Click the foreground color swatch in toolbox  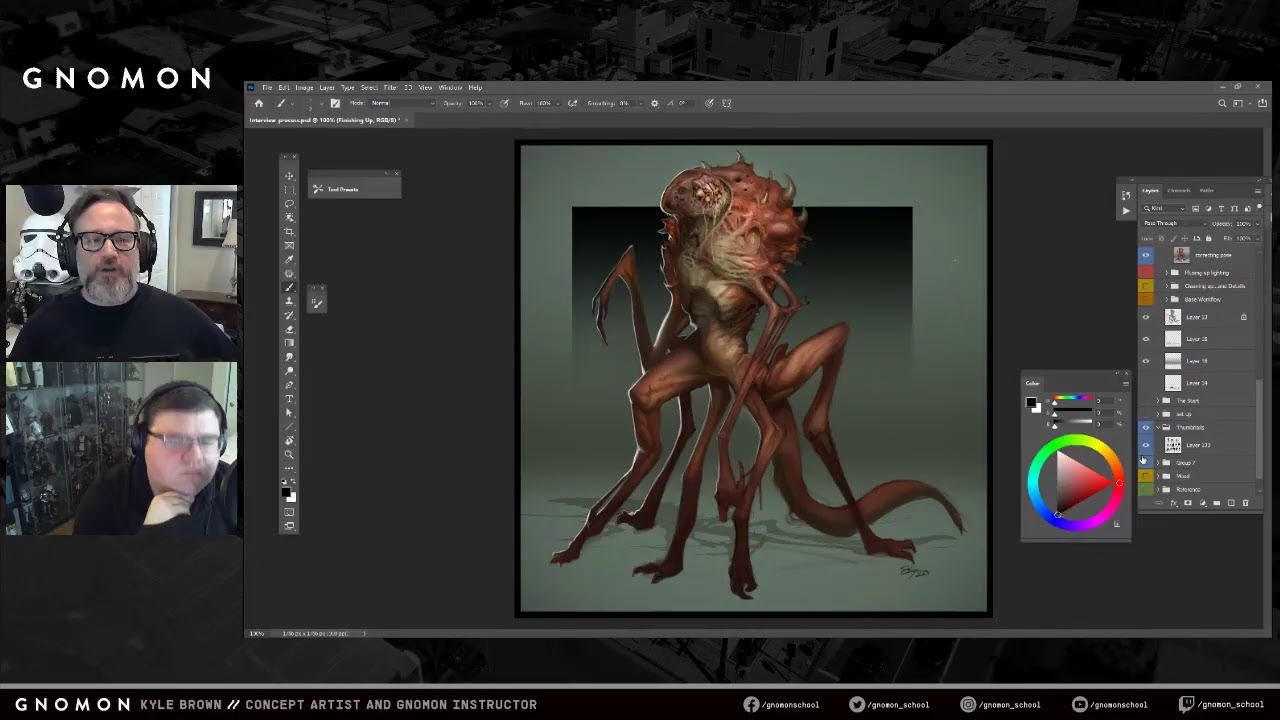point(287,491)
